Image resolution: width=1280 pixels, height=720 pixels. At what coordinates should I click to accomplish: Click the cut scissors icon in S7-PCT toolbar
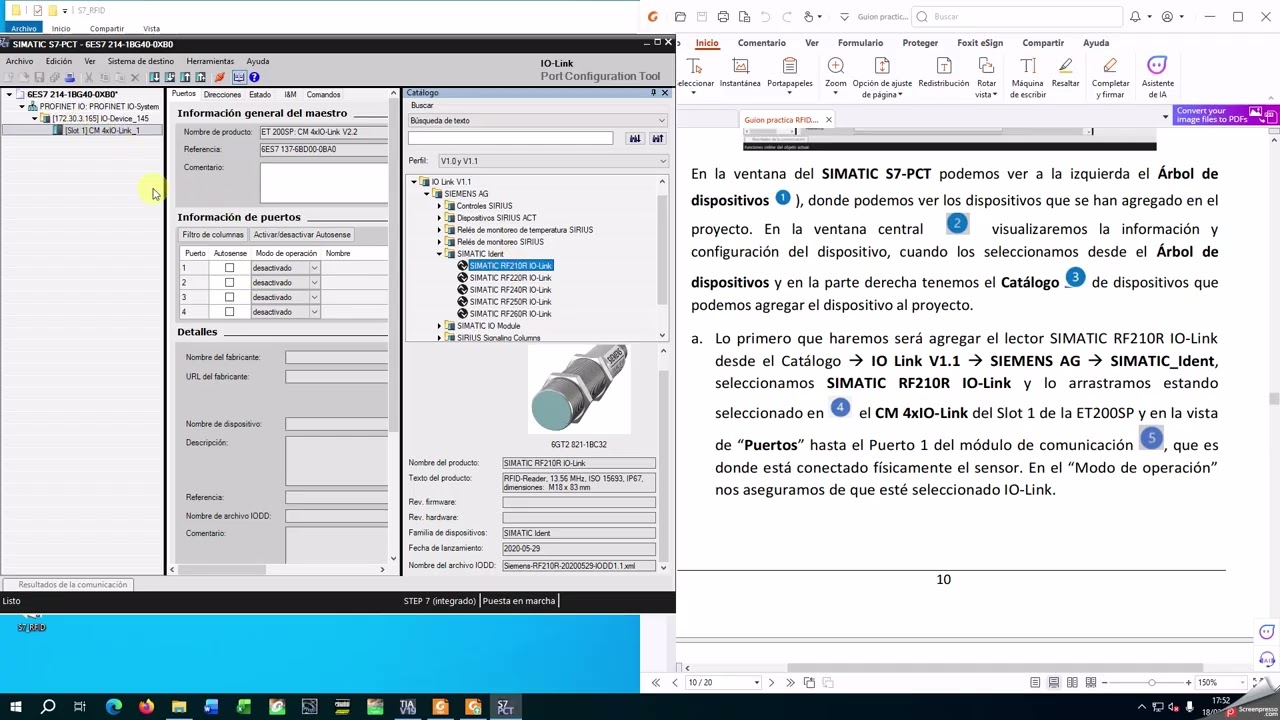point(89,77)
